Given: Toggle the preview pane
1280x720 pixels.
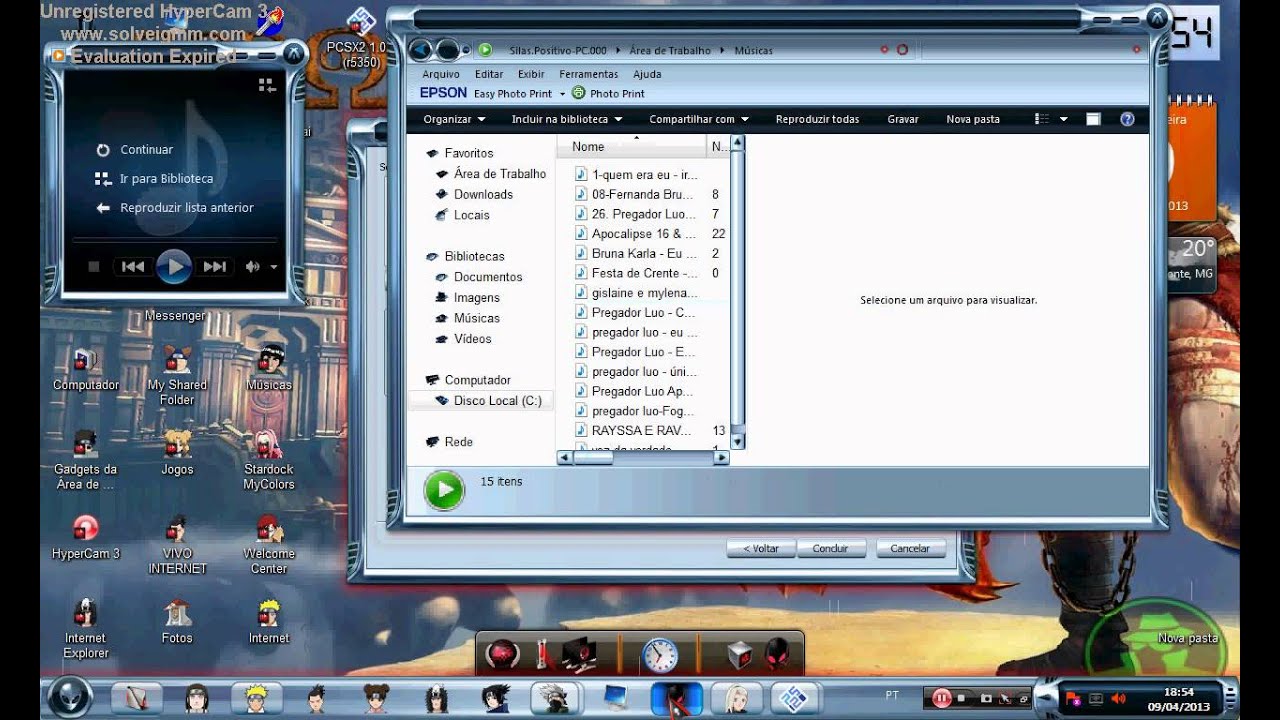Looking at the screenshot, I should pyautogui.click(x=1093, y=119).
